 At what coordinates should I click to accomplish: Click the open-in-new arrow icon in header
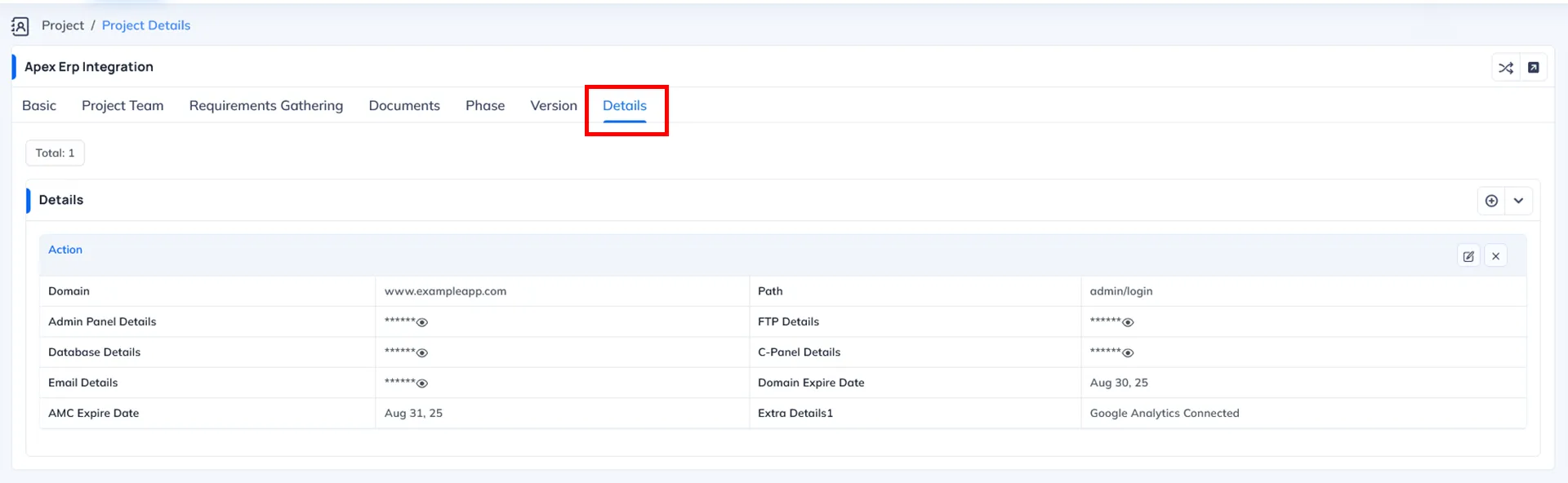click(1533, 68)
